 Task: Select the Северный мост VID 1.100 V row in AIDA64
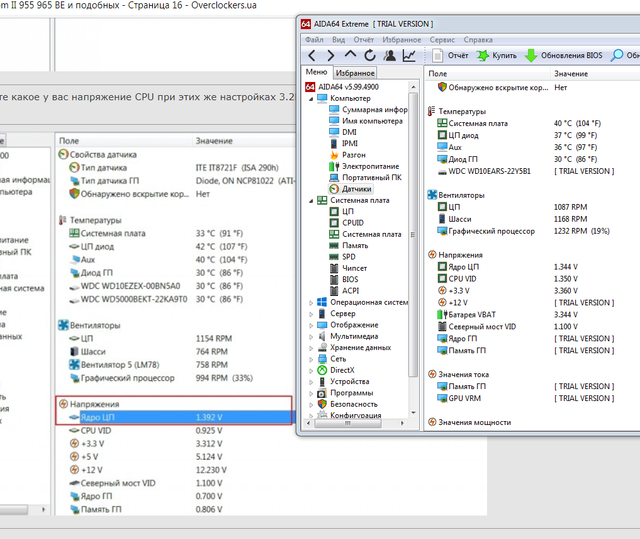click(x=531, y=327)
